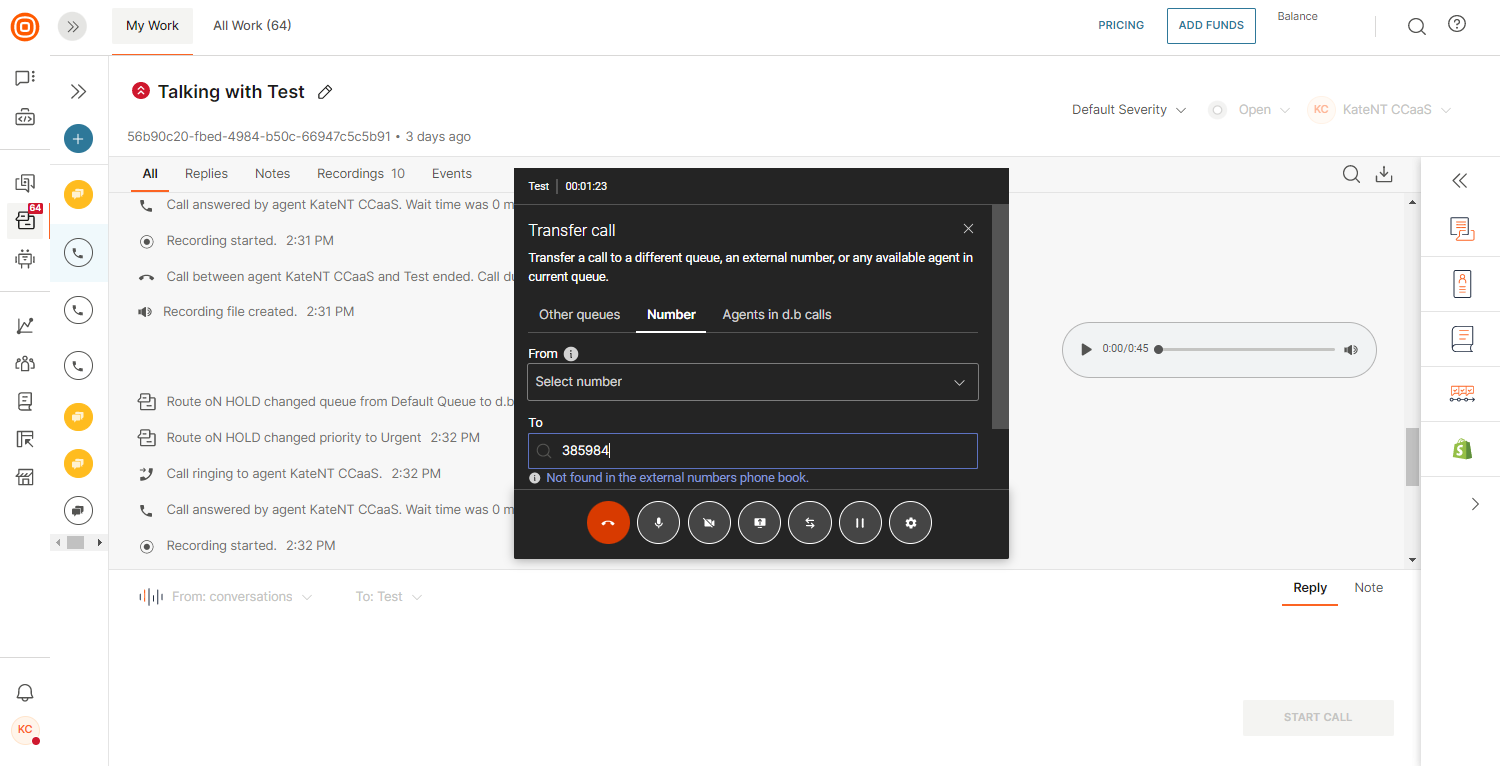
Task: Click the screen share icon
Action: [759, 523]
